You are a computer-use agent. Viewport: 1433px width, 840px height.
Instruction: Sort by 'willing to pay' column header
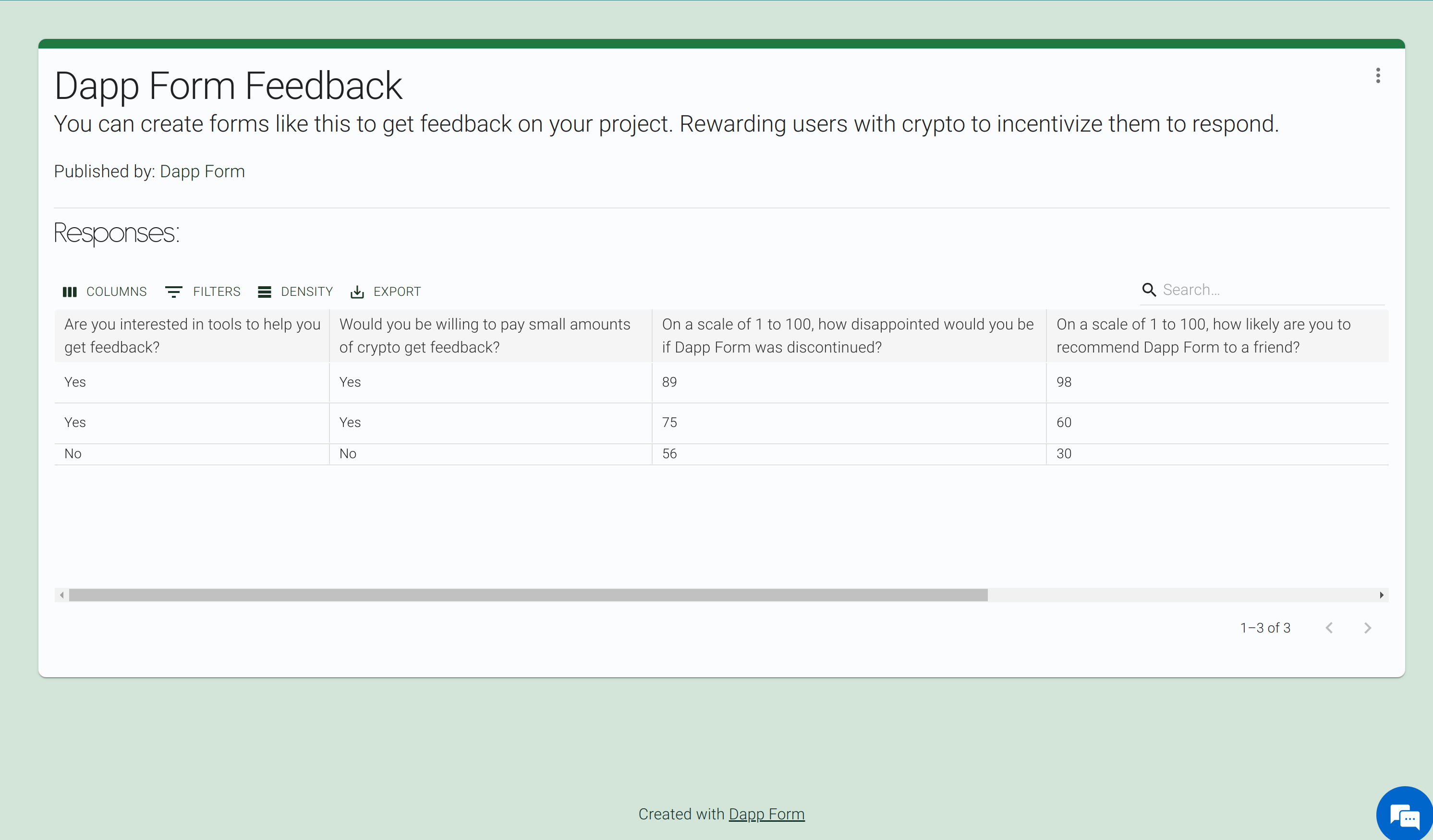click(x=491, y=336)
